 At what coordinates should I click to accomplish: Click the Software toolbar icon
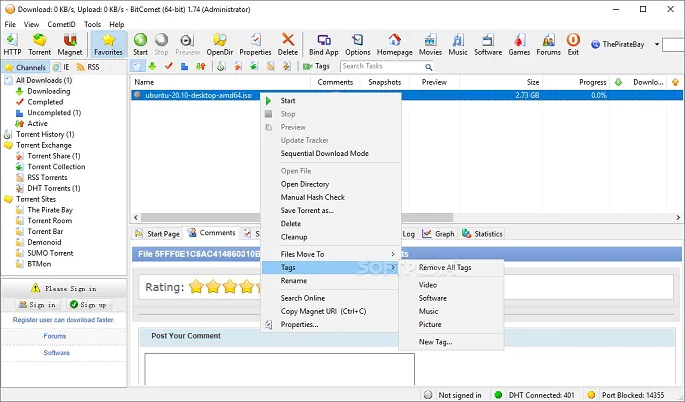point(488,44)
